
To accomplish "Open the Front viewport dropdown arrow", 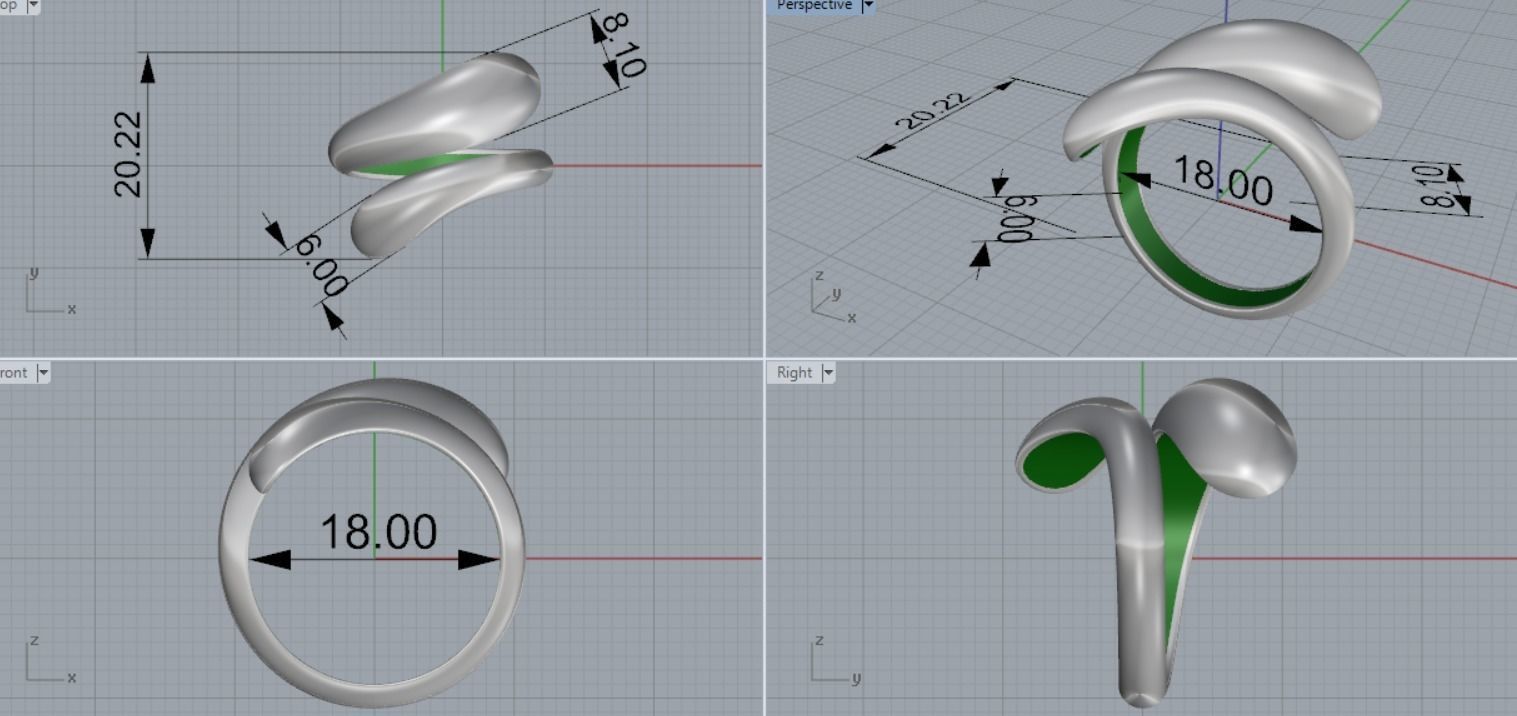I will (42, 373).
